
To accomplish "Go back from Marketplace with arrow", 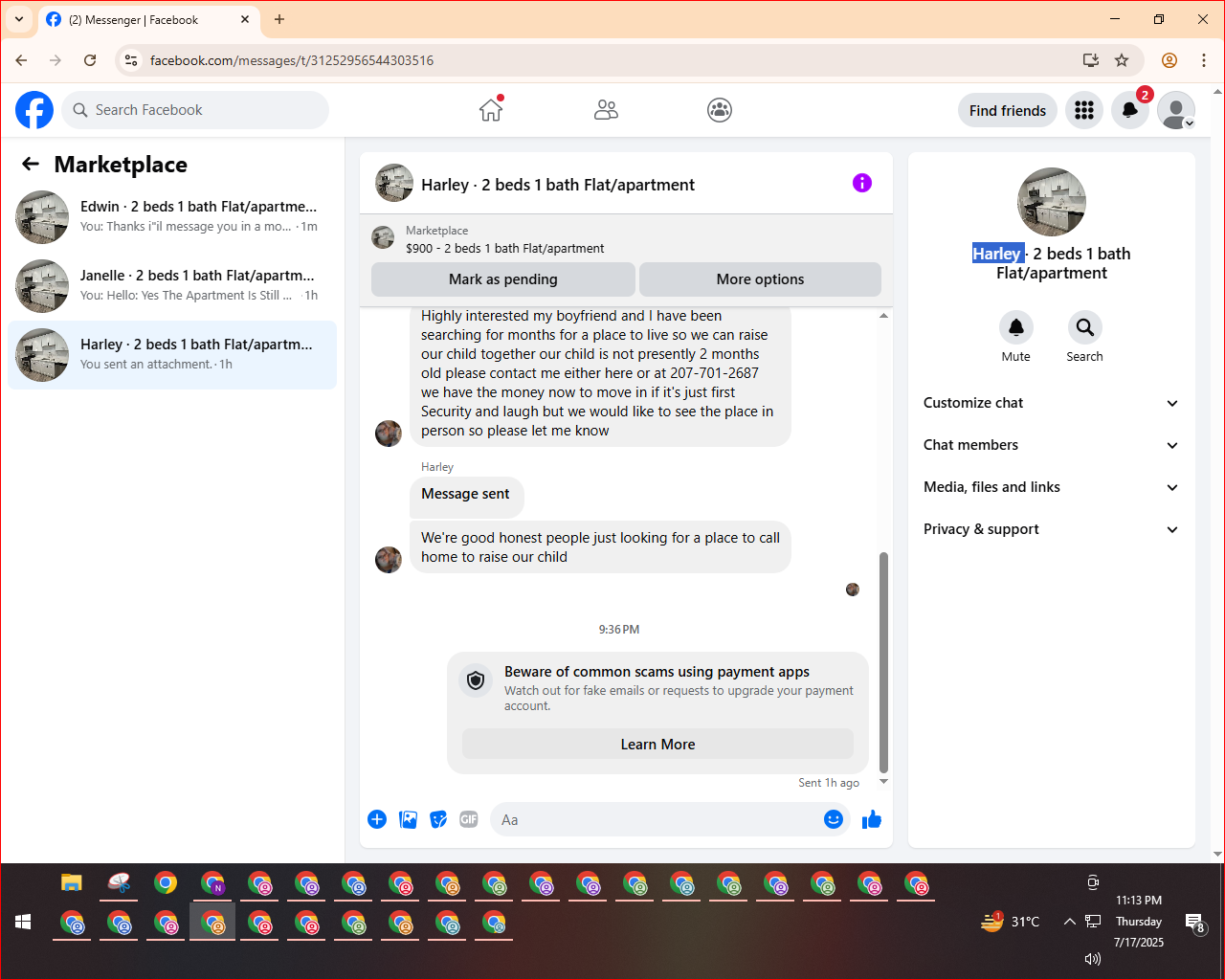I will click(x=31, y=164).
